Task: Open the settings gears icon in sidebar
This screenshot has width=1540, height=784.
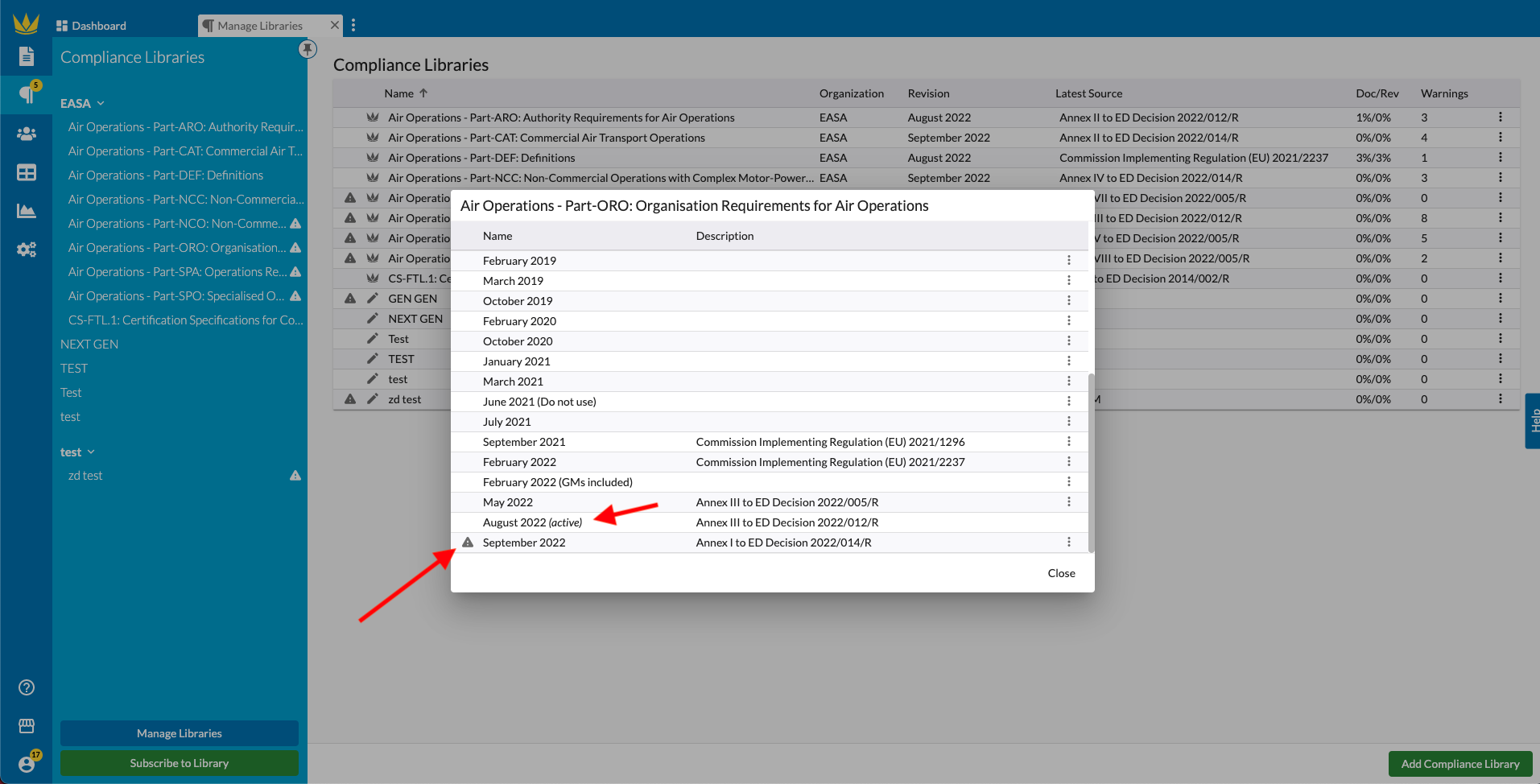Action: (27, 250)
